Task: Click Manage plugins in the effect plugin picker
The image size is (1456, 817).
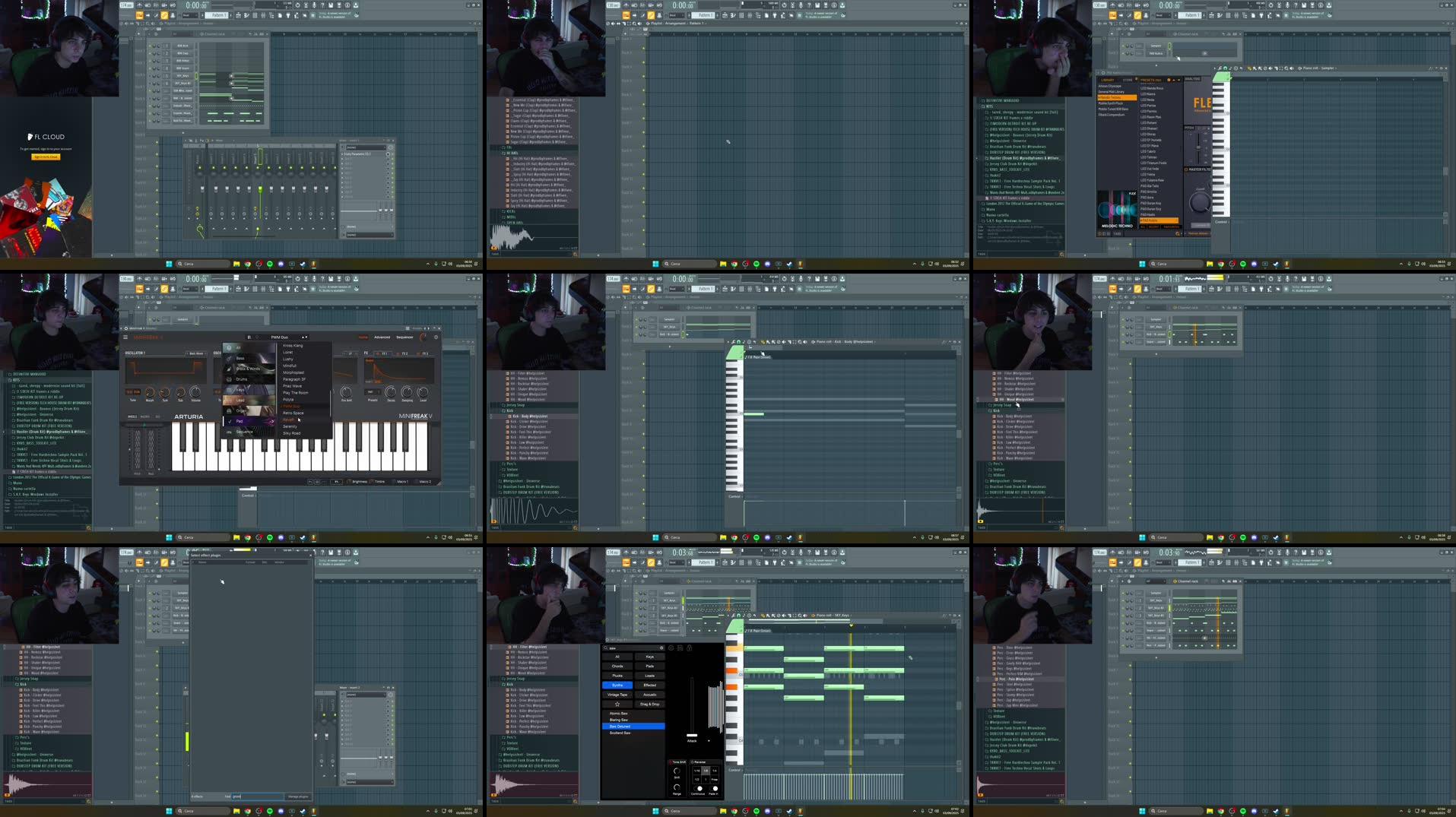Action: pos(298,796)
